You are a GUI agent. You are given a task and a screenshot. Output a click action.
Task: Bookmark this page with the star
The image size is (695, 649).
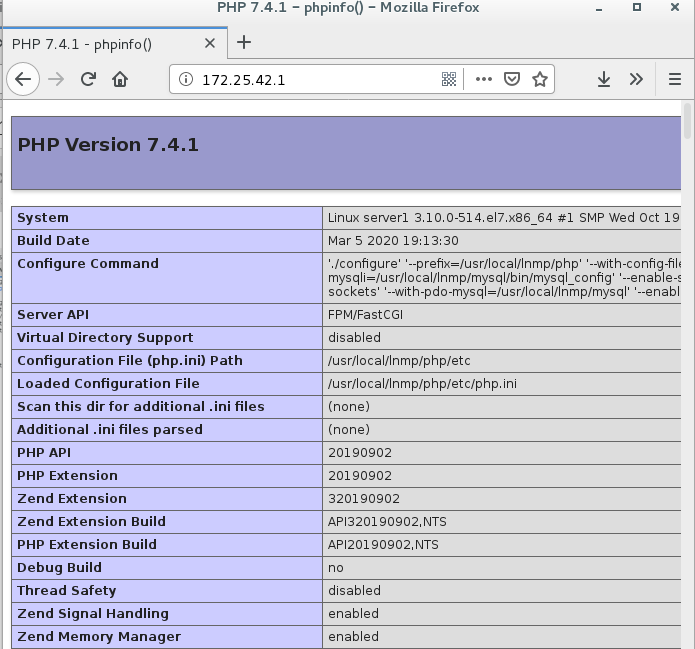click(540, 79)
